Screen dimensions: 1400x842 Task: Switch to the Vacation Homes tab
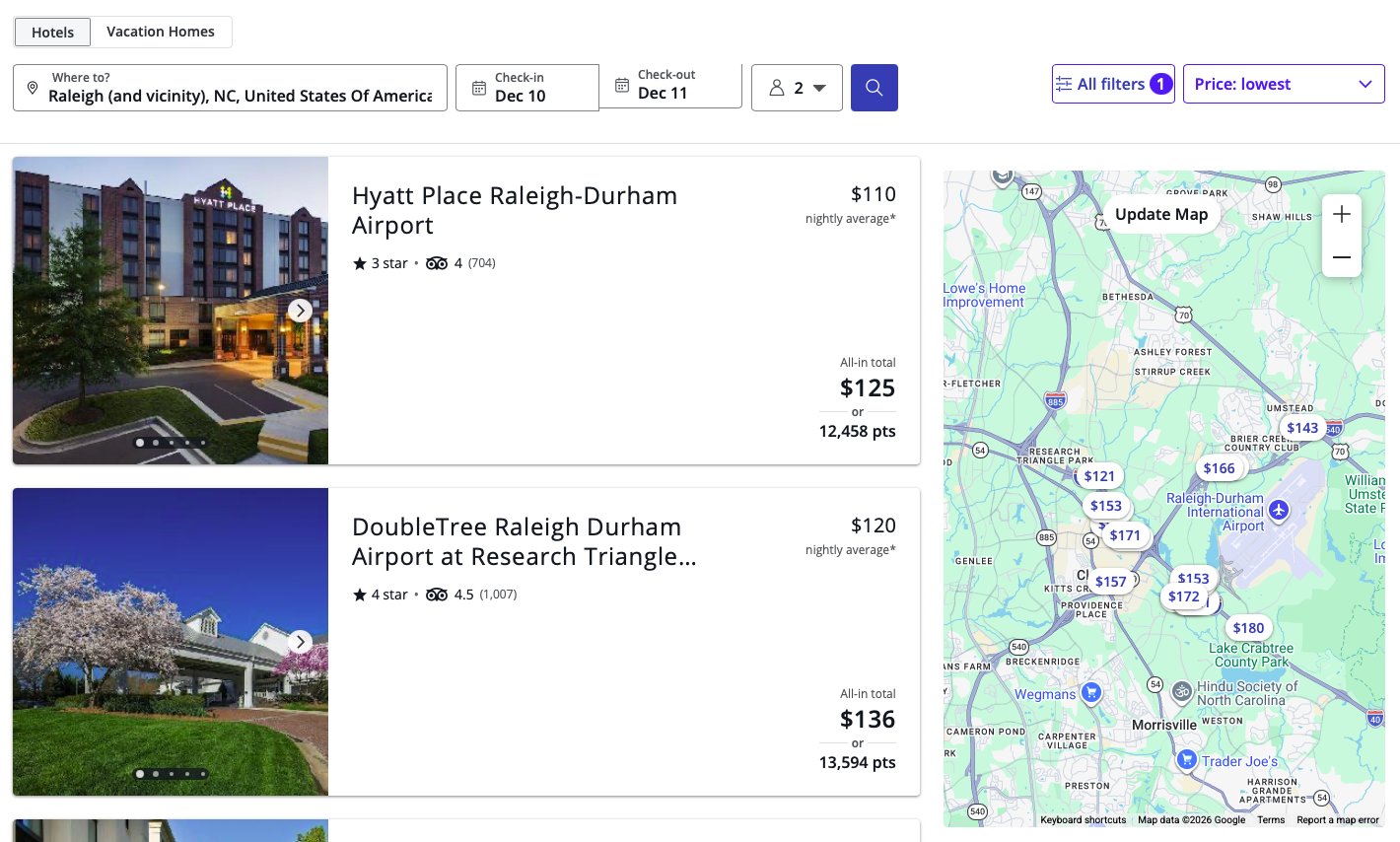point(161,32)
